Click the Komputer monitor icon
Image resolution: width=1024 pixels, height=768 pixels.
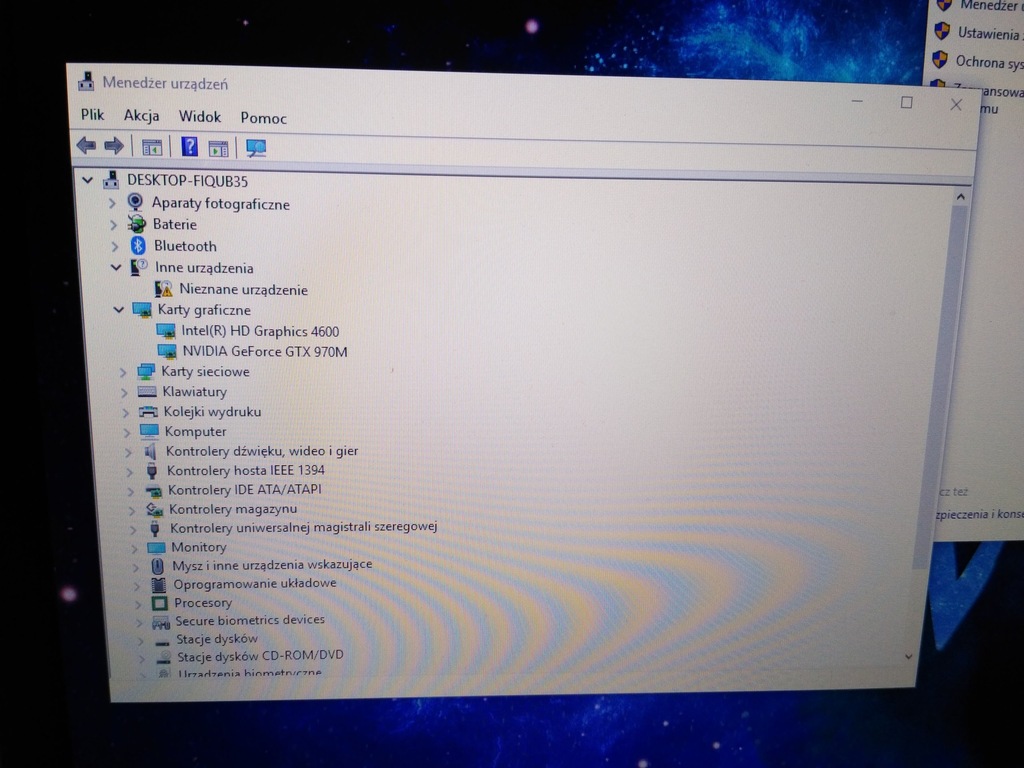click(150, 431)
